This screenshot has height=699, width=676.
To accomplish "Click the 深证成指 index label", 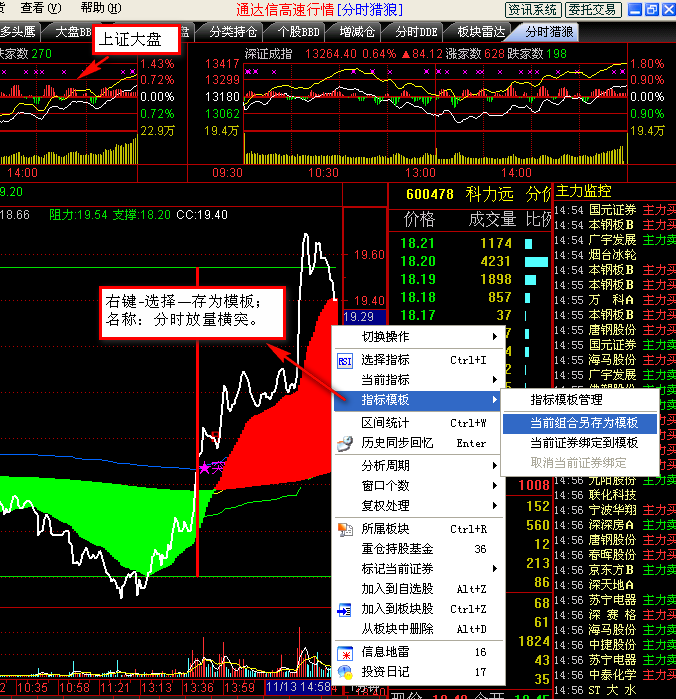I will click(268, 54).
